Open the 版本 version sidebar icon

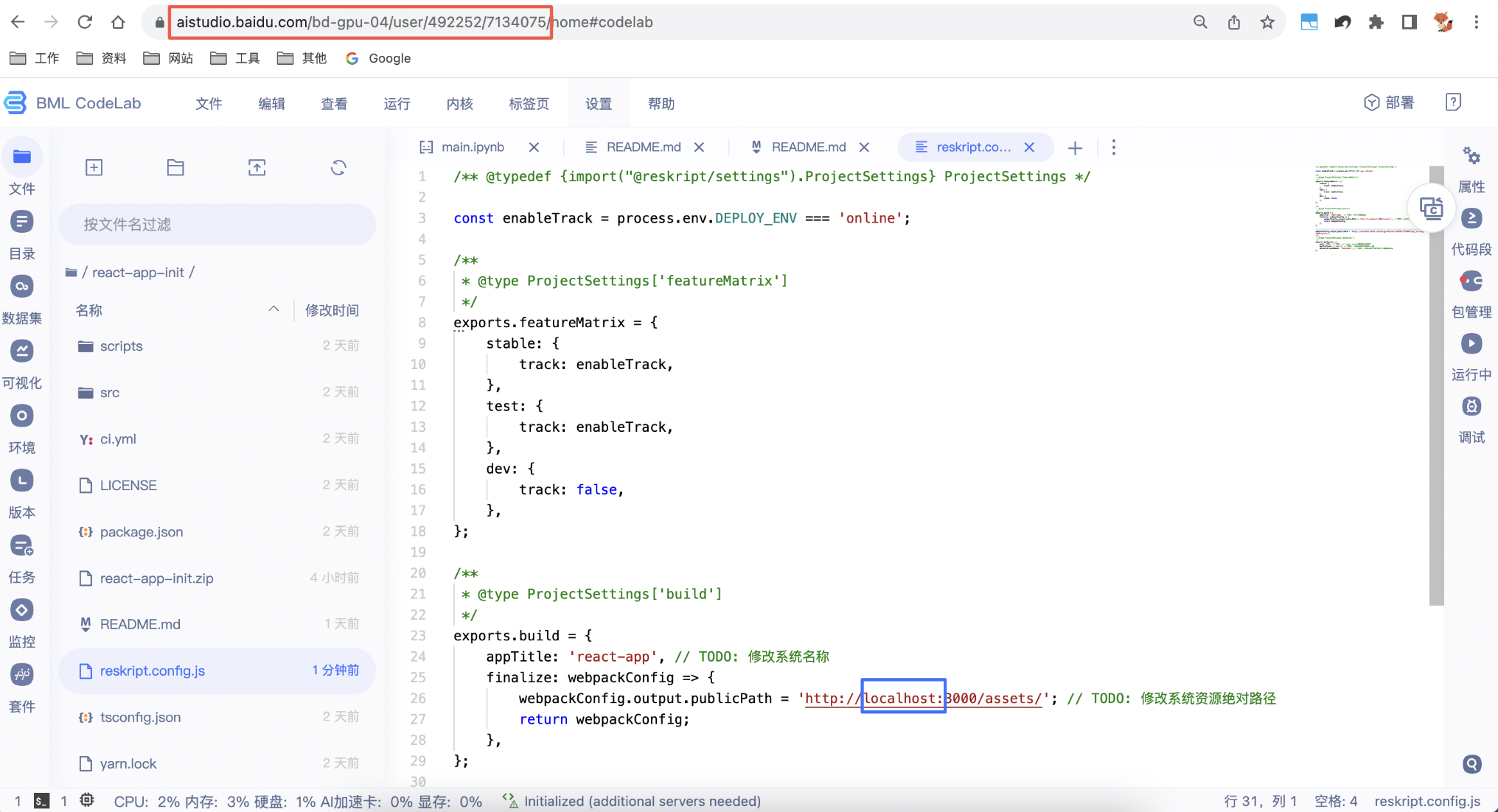[x=22, y=480]
